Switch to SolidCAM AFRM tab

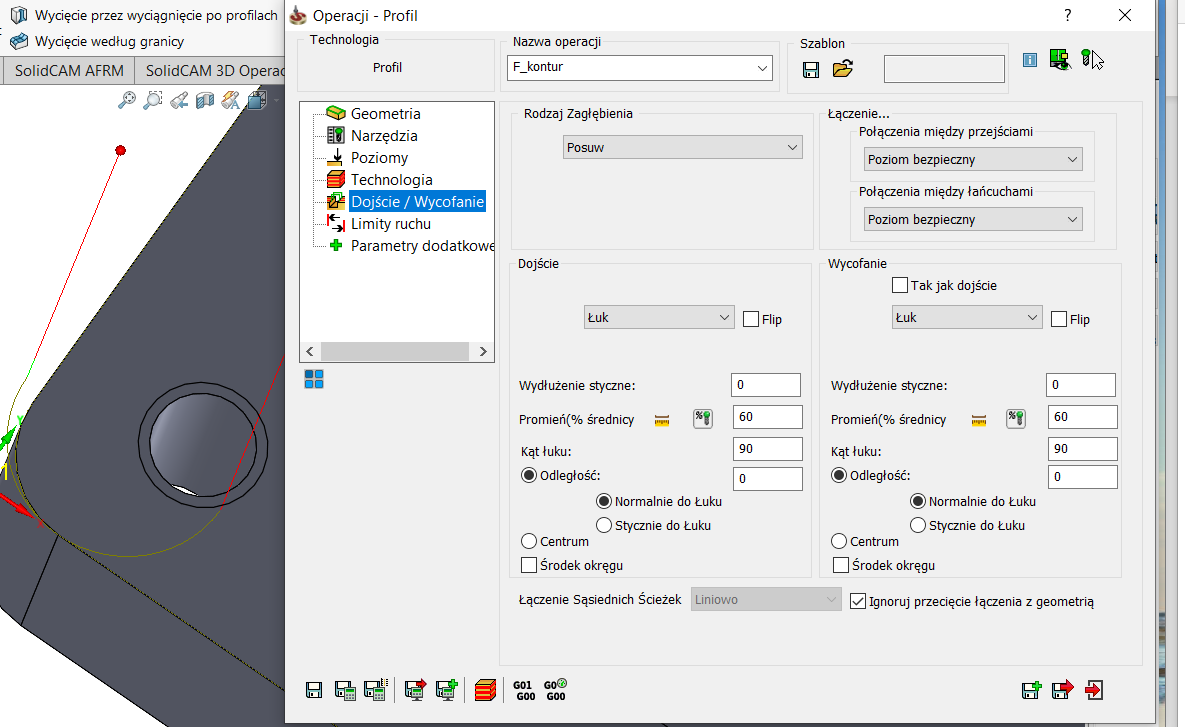[69, 70]
